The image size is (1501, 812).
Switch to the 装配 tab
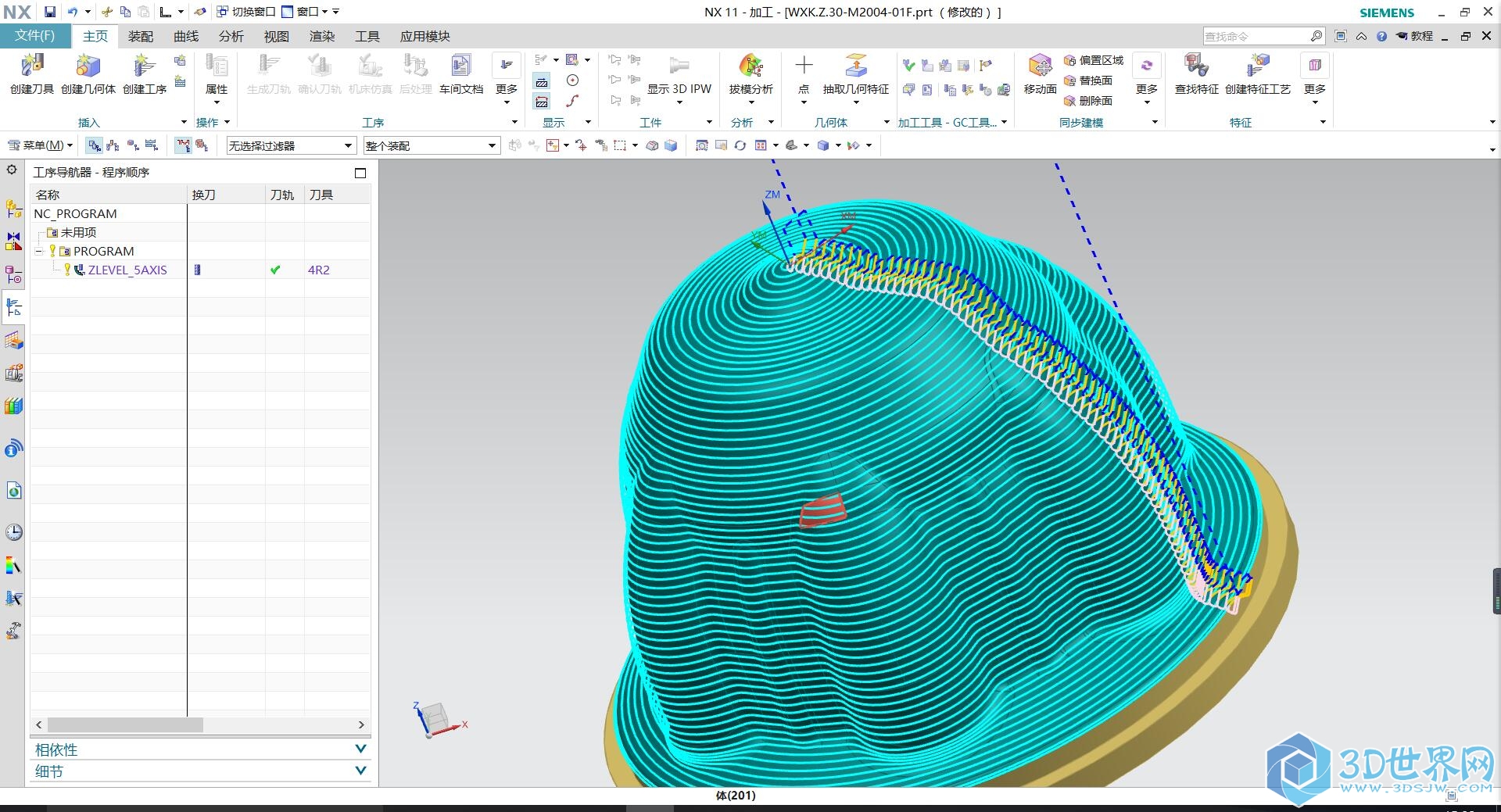[x=141, y=36]
